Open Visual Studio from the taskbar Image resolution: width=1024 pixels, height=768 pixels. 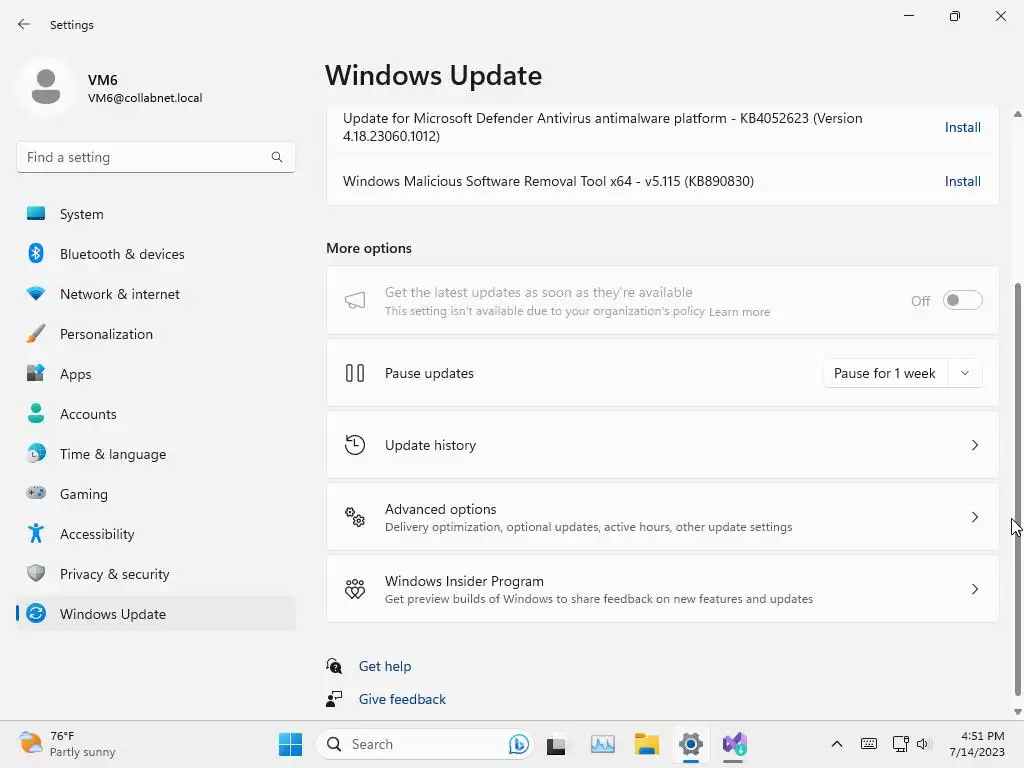click(x=735, y=744)
